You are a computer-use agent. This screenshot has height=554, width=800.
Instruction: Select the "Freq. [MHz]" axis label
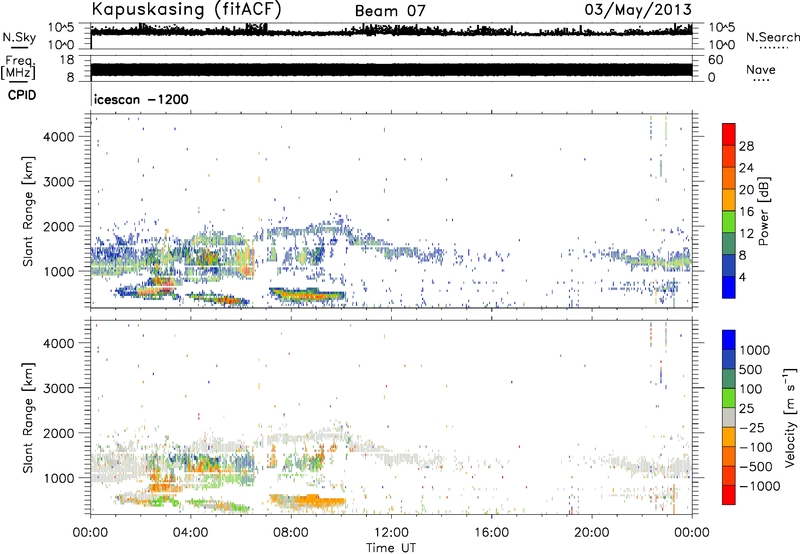19,68
